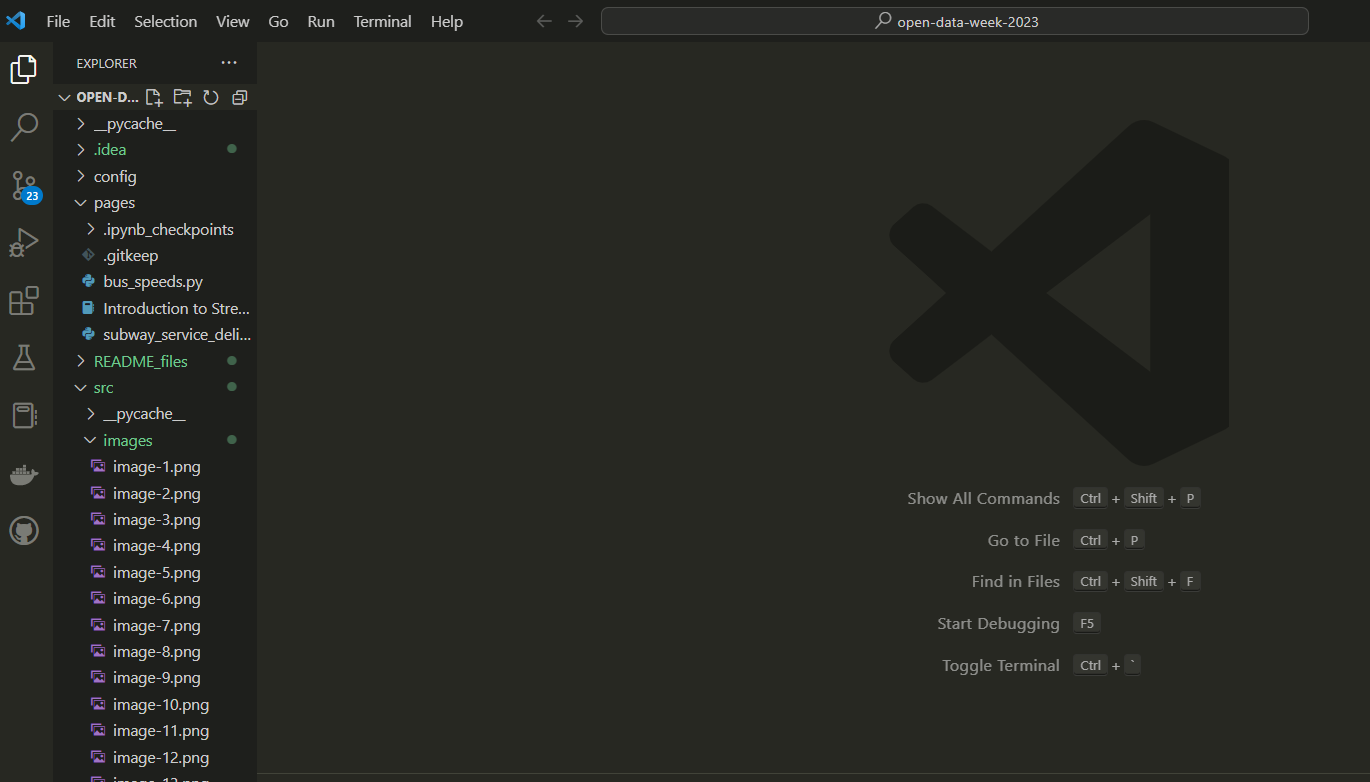Viewport: 1370px width, 782px height.
Task: Go forward with the right arrow
Action: pos(575,21)
